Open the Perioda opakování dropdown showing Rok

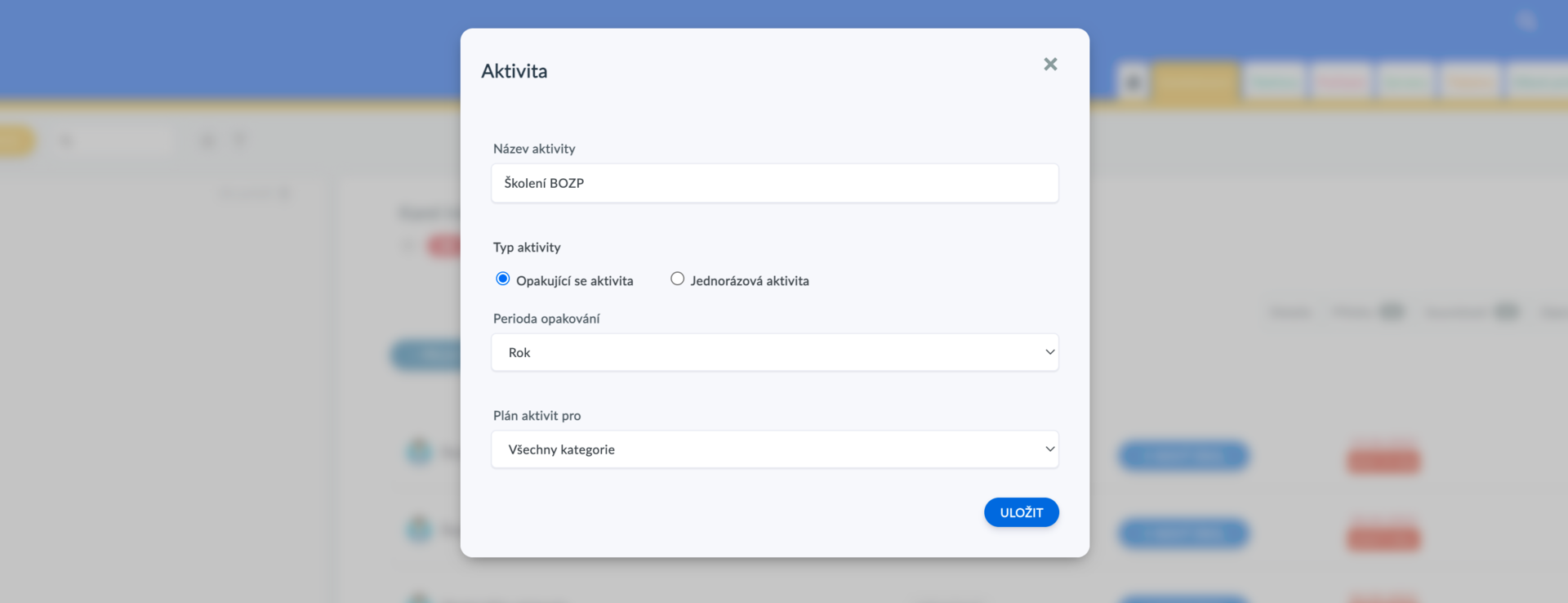coord(774,352)
